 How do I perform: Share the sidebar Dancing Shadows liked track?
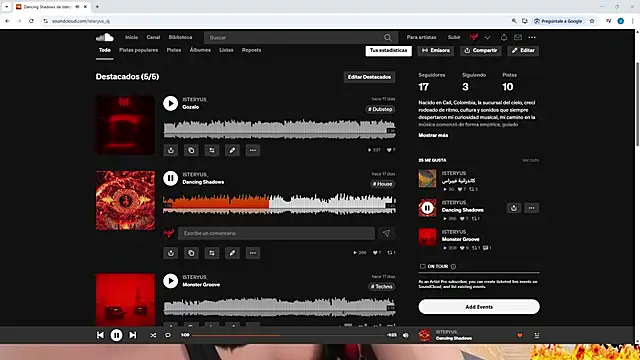[x=514, y=208]
